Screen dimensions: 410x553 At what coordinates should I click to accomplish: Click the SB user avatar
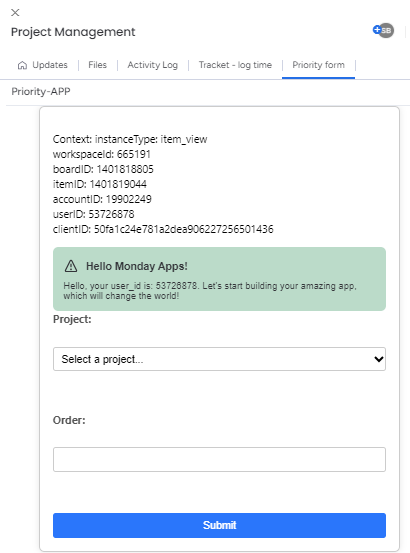click(386, 31)
